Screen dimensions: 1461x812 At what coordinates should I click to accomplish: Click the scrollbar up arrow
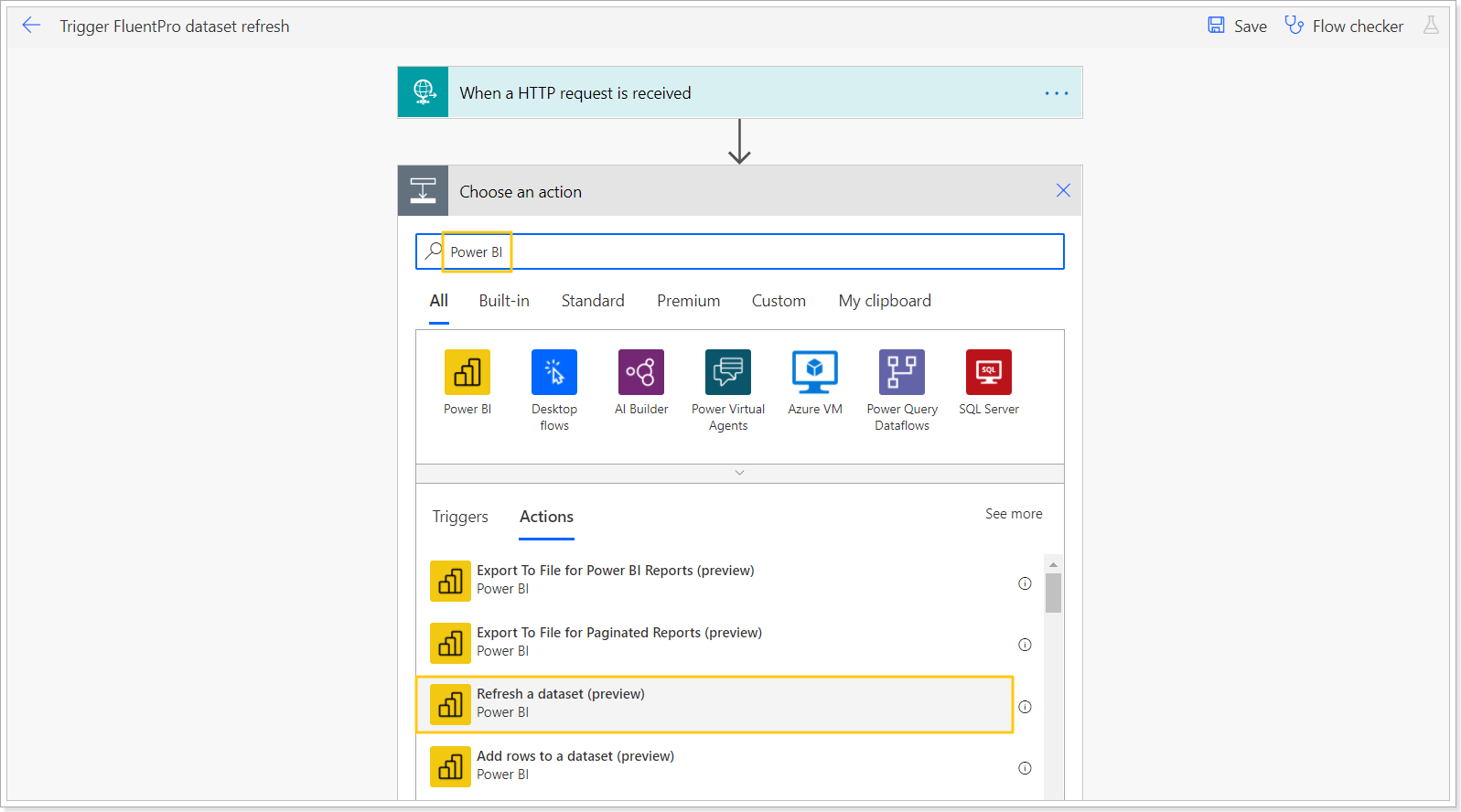click(1053, 564)
